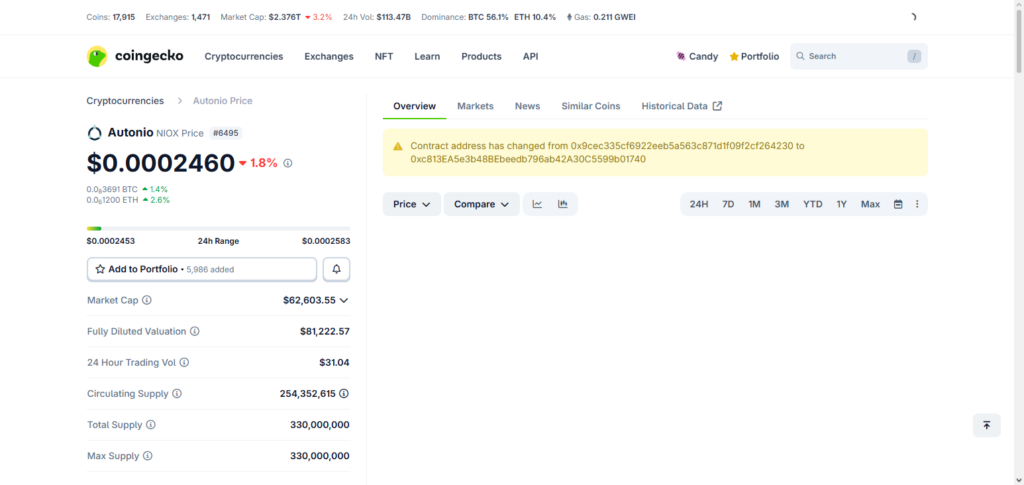Follow the Cryptocurrencies breadcrumb link
1024x485 pixels.
pyautogui.click(x=125, y=101)
